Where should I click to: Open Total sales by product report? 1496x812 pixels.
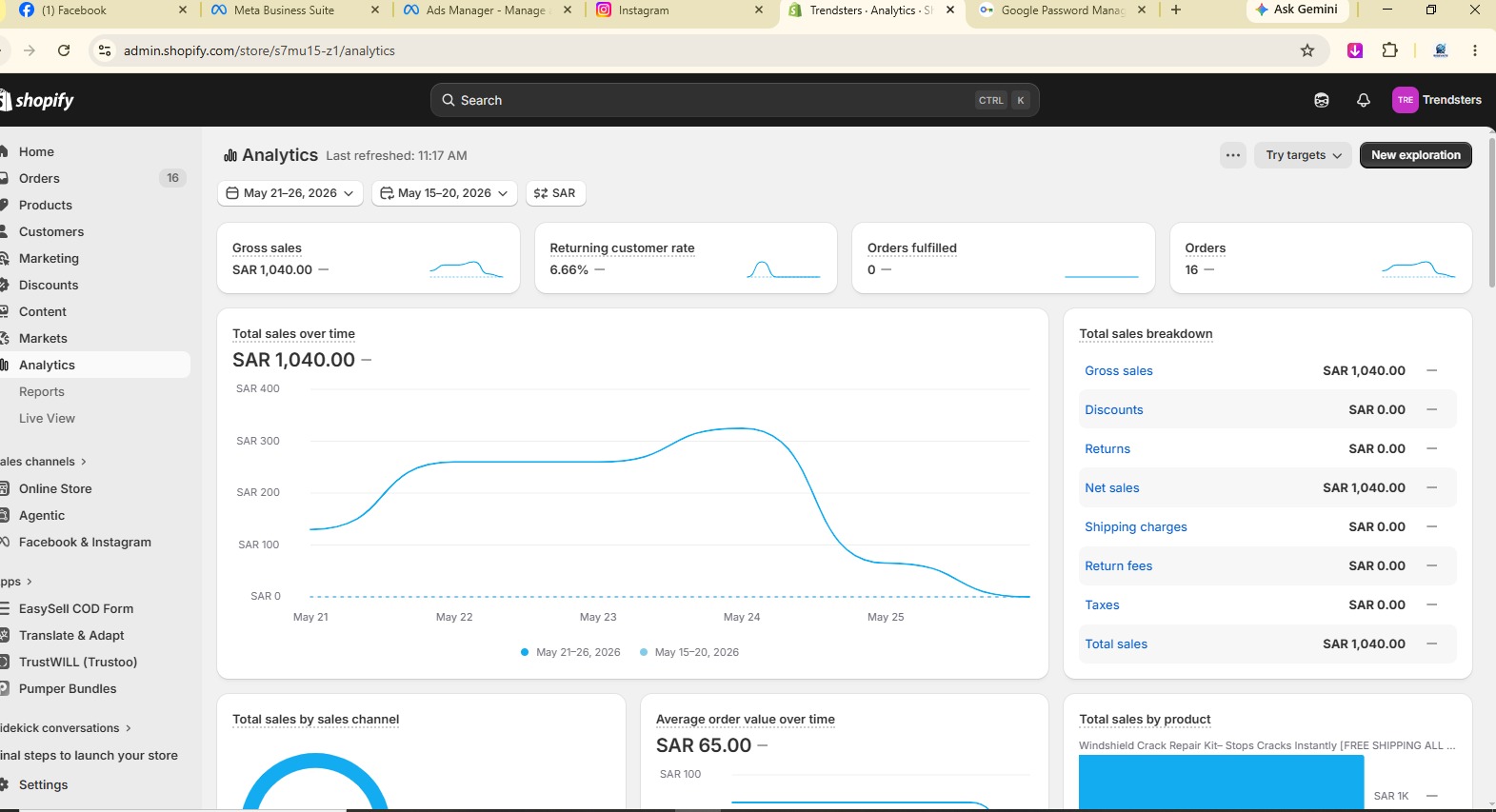point(1145,720)
